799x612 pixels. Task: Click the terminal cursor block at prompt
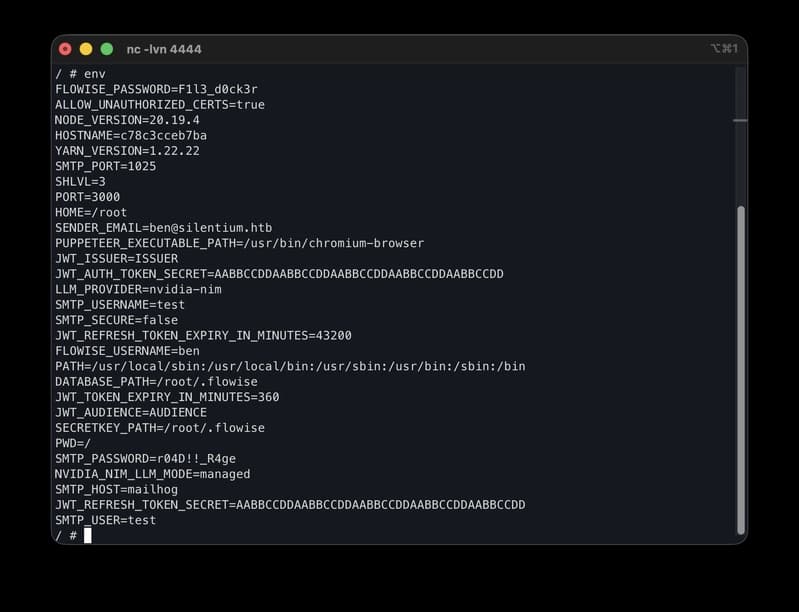(x=88, y=536)
